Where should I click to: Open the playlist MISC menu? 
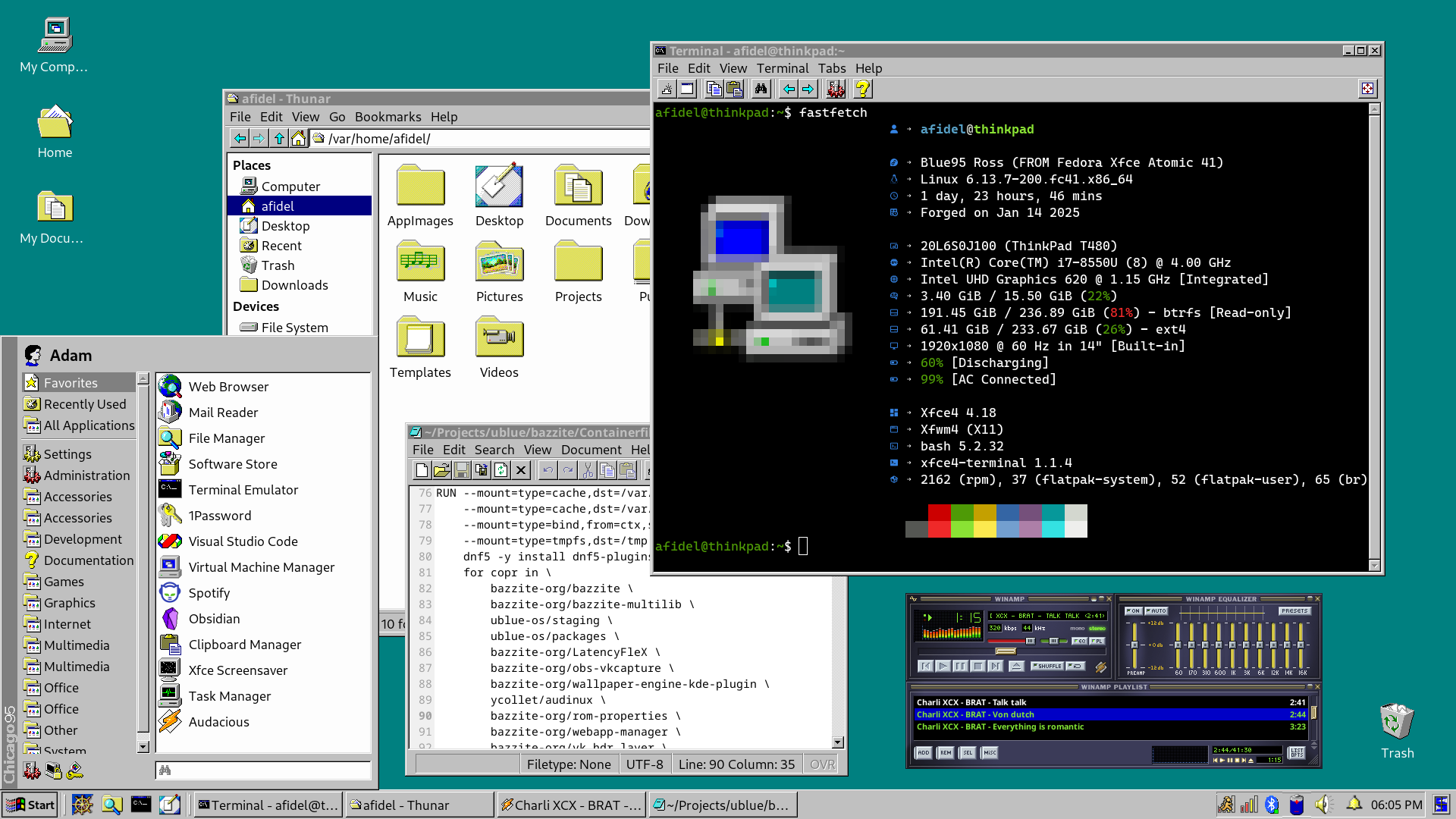point(990,753)
